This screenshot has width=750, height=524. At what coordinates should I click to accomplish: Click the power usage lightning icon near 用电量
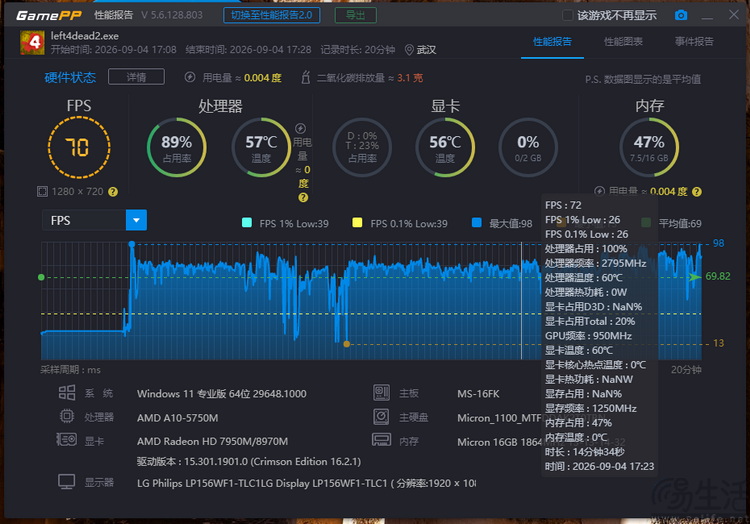(x=190, y=77)
